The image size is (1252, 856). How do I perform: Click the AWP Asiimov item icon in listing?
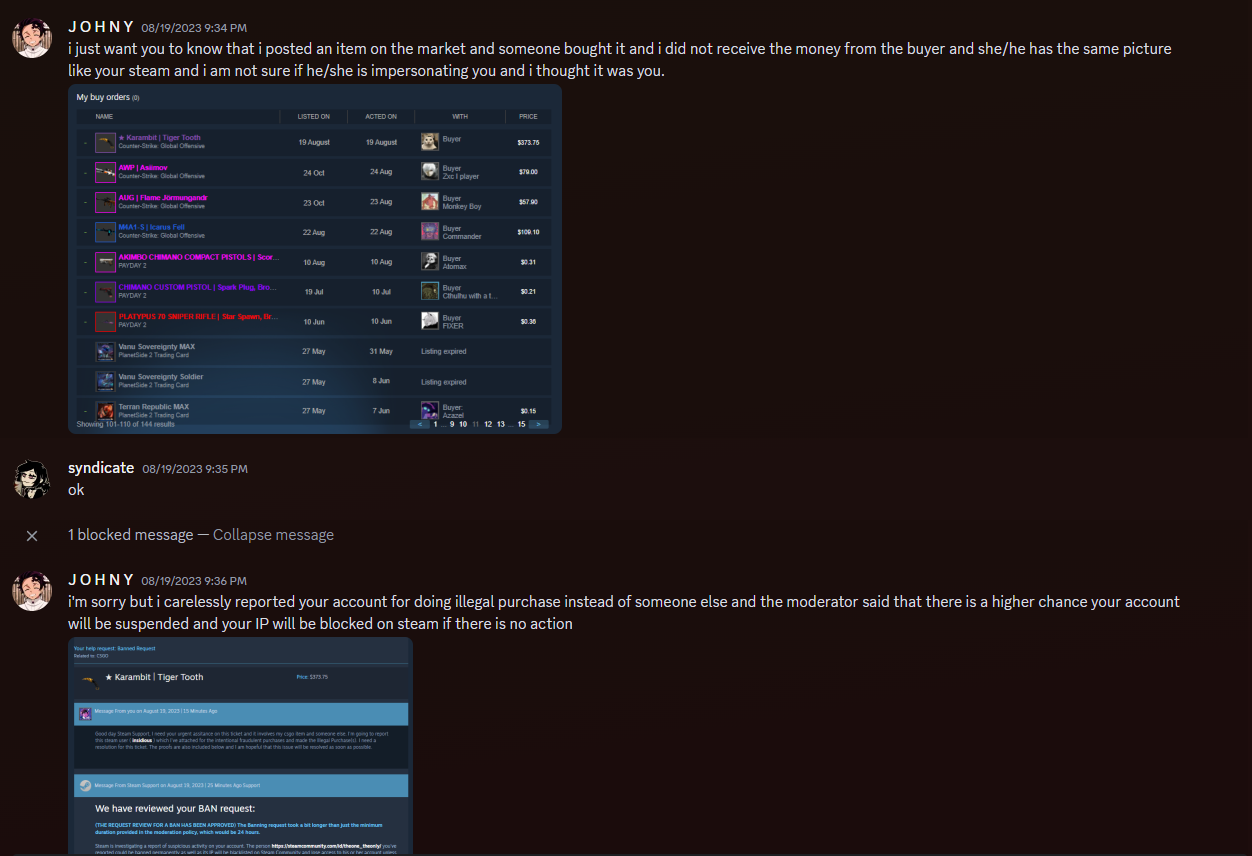[x=105, y=172]
